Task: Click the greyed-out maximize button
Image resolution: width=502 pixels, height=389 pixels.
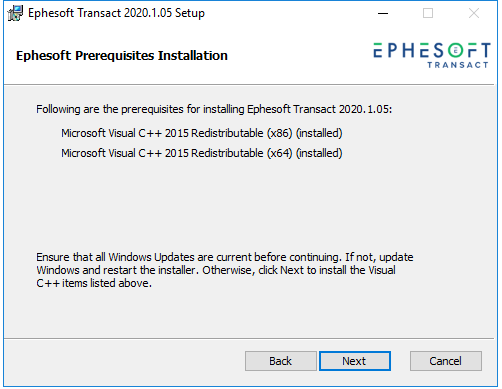Action: click(x=428, y=13)
